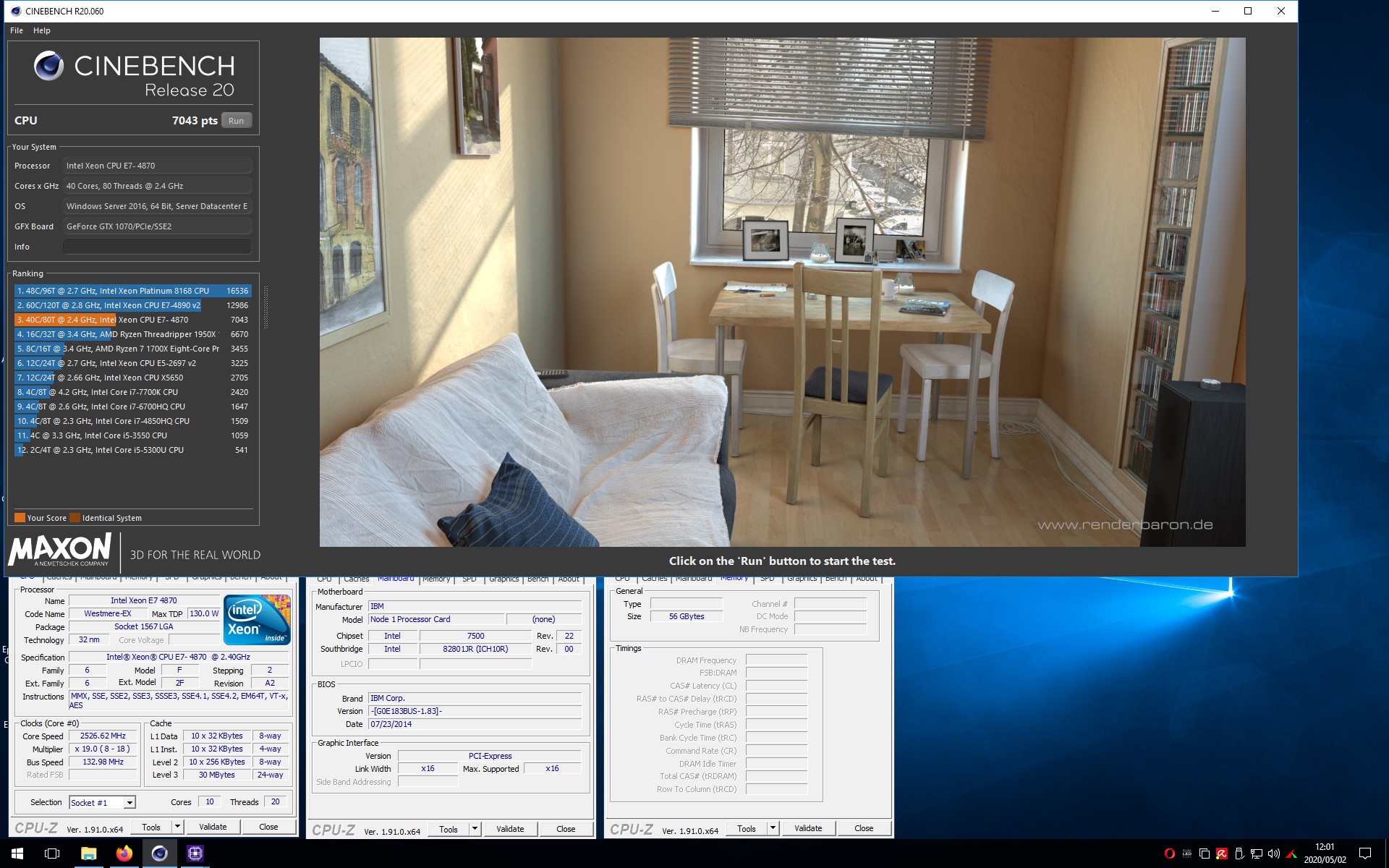The height and width of the screenshot is (868, 1389).
Task: Open the Mainboard tab in Memory CPU-Z window
Action: (694, 579)
